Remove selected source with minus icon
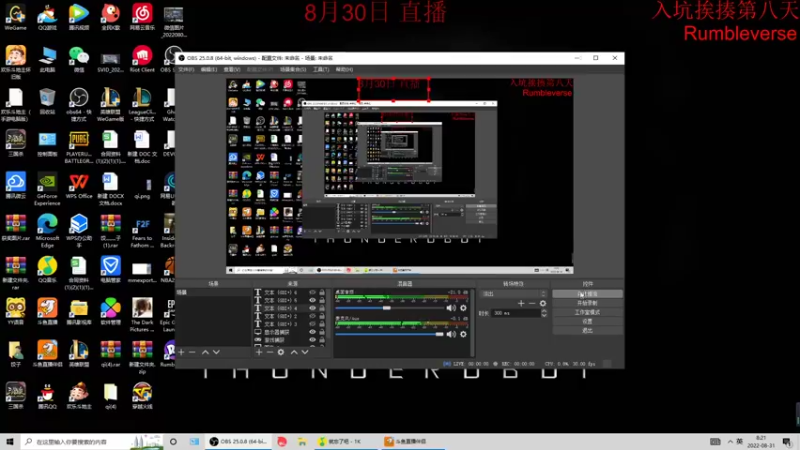This screenshot has width=800, height=450. 269,352
